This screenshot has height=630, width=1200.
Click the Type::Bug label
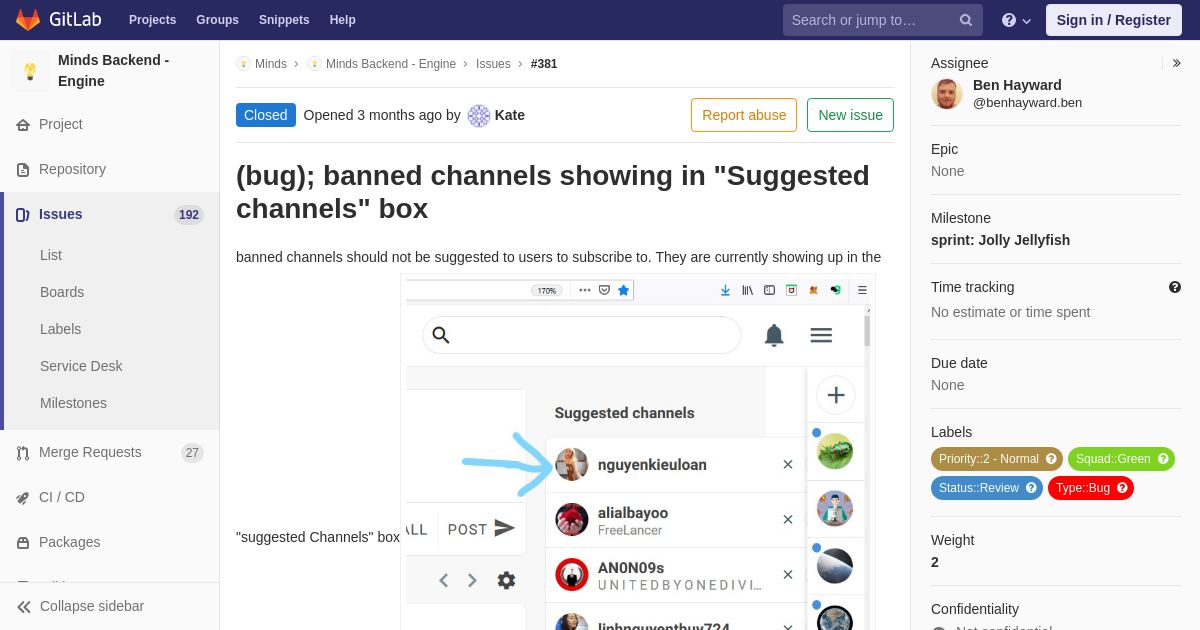1091,488
